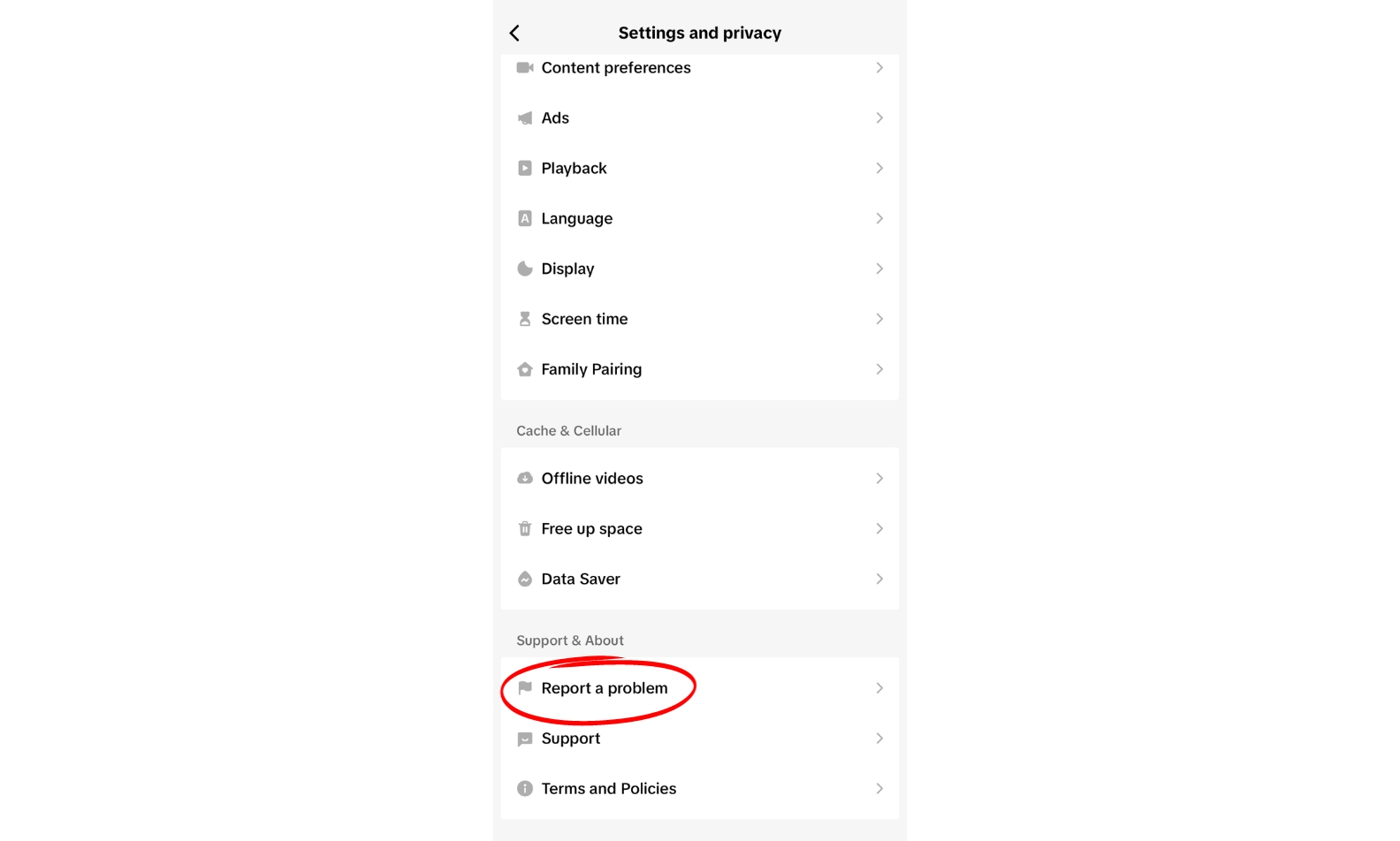
Task: Expand the chevron next to Ads
Action: click(x=879, y=117)
